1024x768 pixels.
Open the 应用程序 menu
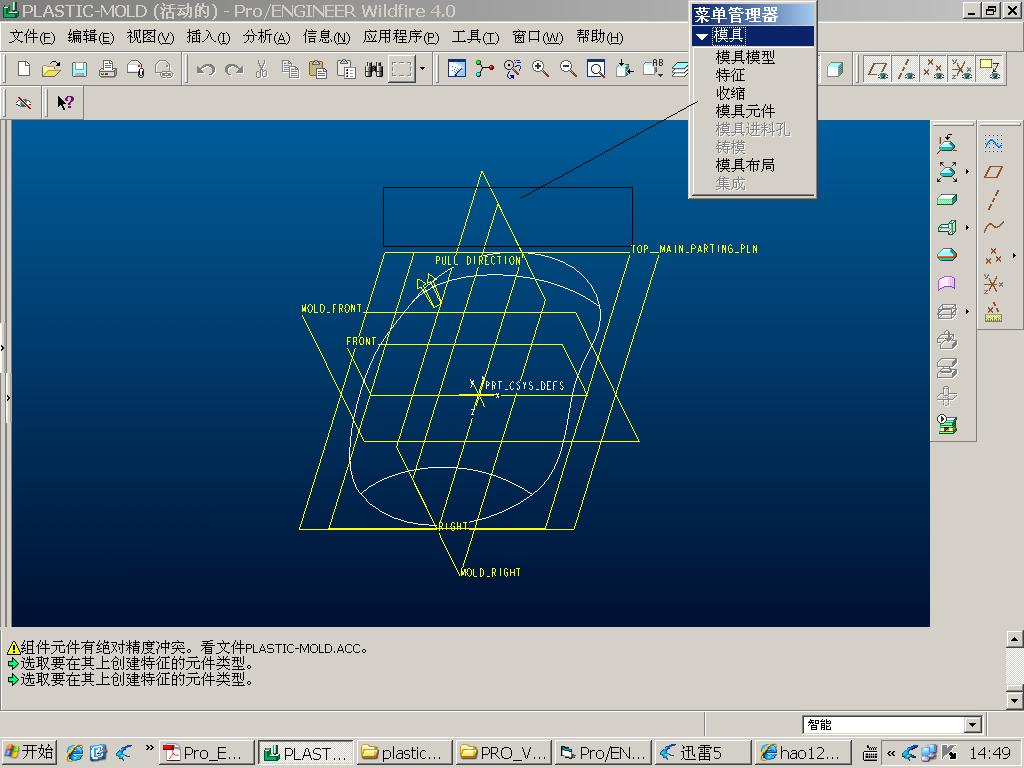[401, 37]
